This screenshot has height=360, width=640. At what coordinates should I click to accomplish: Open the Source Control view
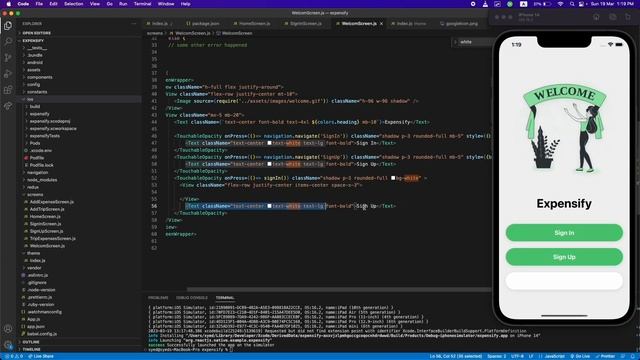8,58
